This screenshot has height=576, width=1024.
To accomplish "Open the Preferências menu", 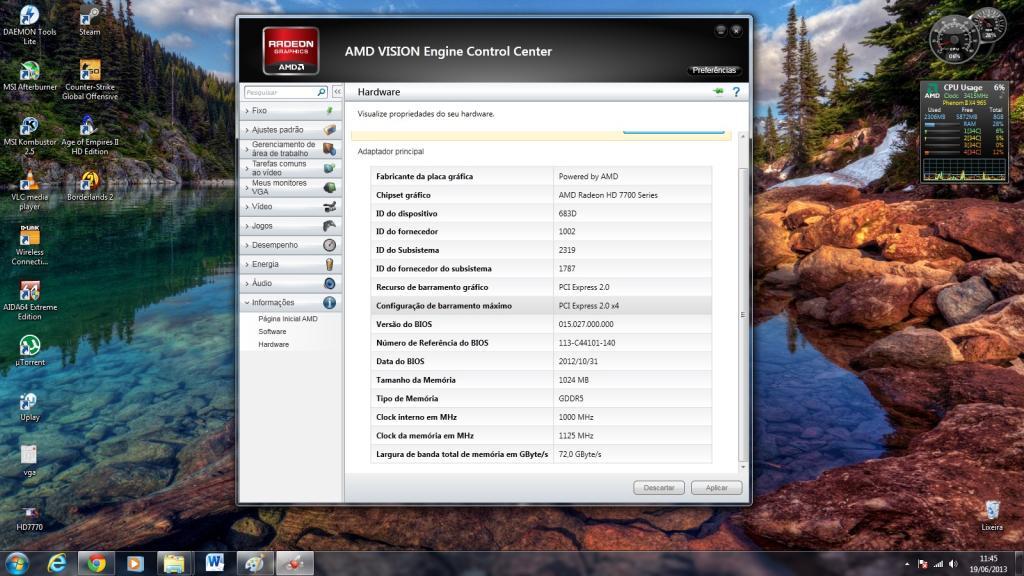I will point(714,70).
